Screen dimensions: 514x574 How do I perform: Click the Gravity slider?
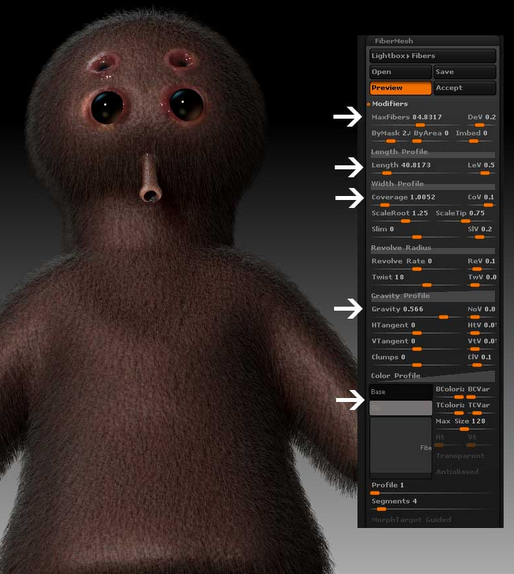pyautogui.click(x=416, y=312)
